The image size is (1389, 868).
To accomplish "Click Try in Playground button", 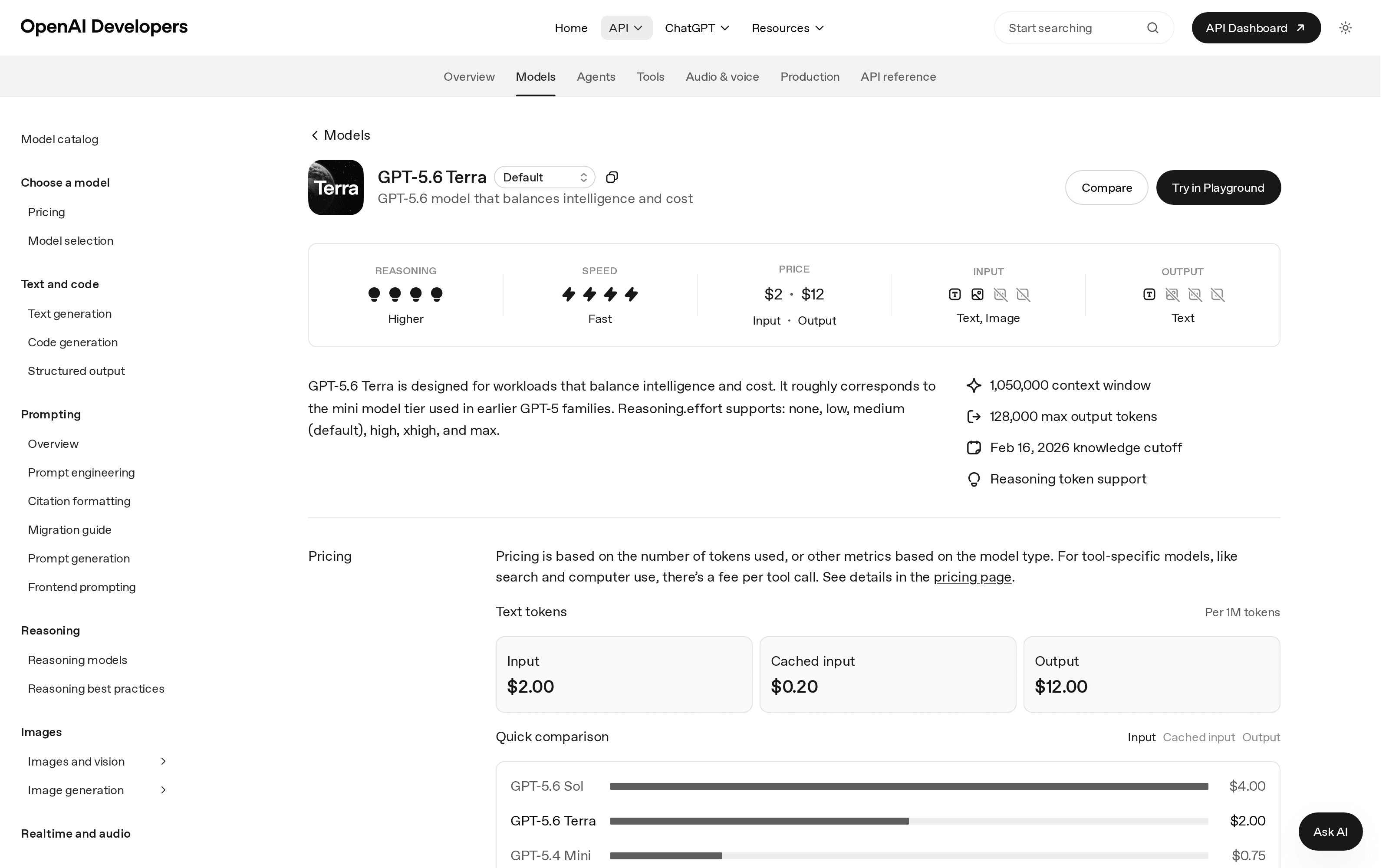I will (1218, 187).
